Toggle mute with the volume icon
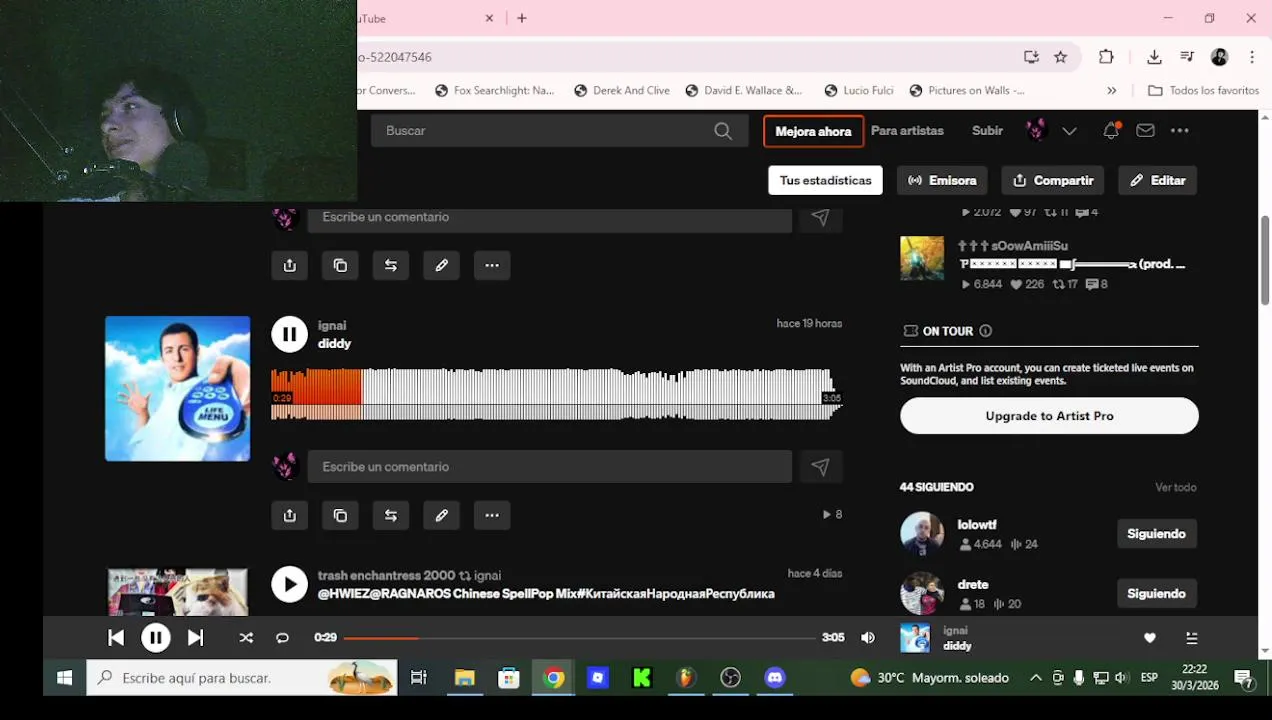Viewport: 1272px width, 720px height. (x=868, y=638)
